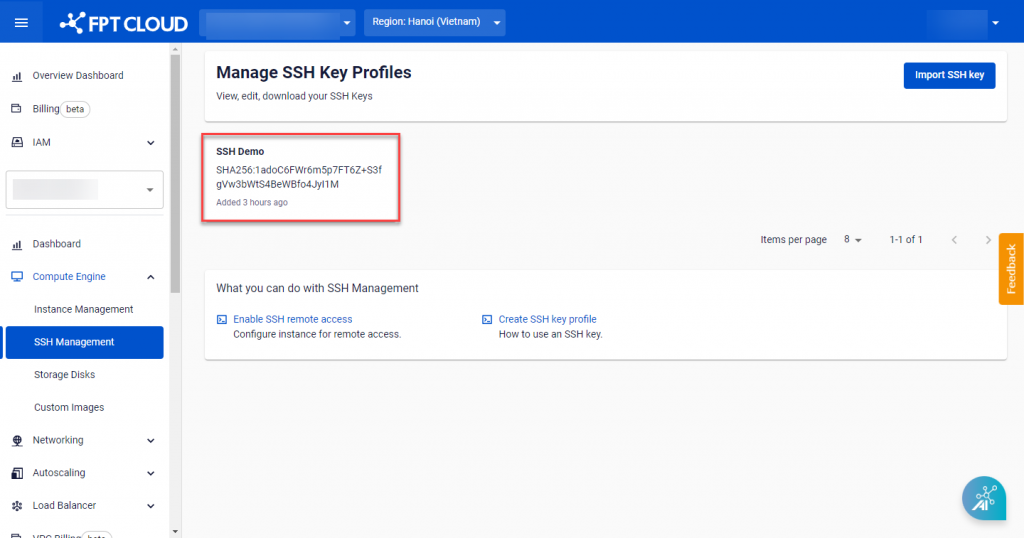Click the Compute Engine monitor icon
Image resolution: width=1024 pixels, height=538 pixels.
17,277
